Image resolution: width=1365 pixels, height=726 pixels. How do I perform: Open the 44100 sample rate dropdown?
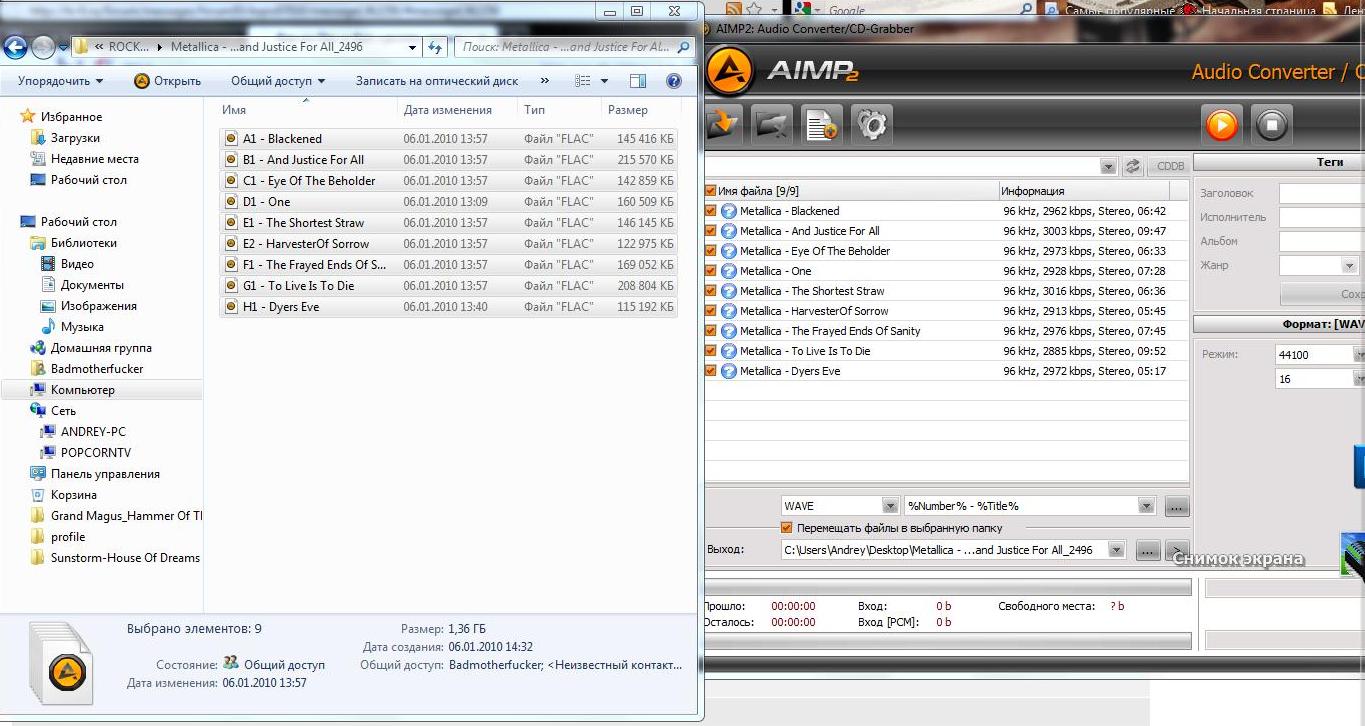[1358, 355]
